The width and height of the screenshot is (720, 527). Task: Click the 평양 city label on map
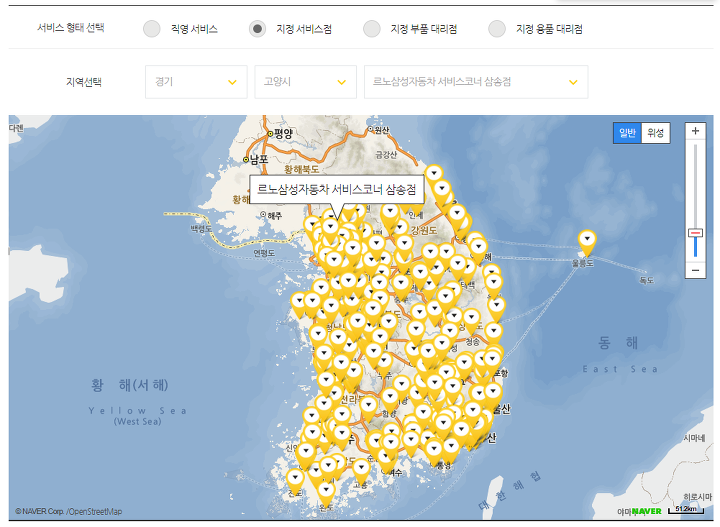[283, 134]
